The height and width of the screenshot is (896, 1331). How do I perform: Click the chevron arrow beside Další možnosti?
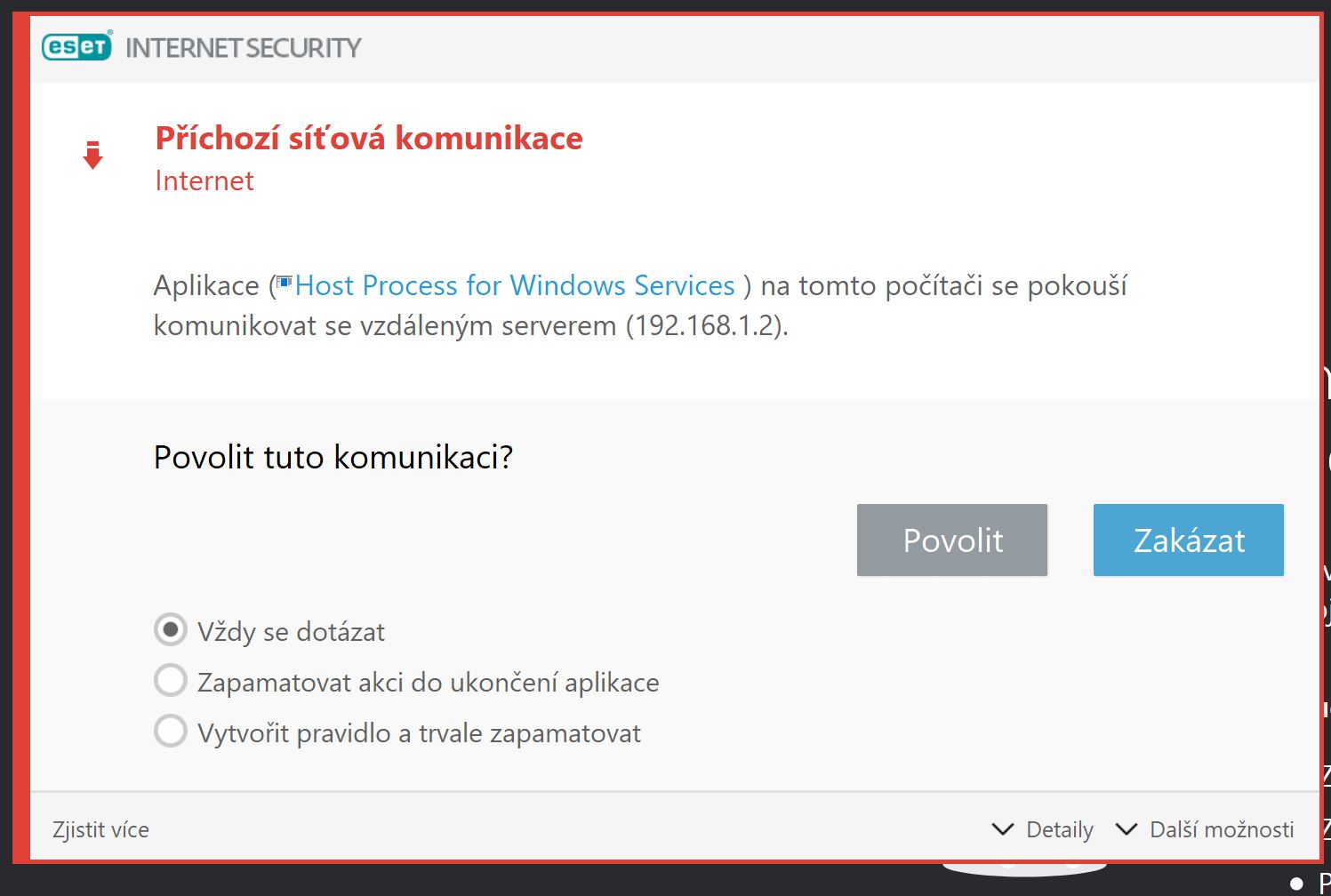(1126, 829)
